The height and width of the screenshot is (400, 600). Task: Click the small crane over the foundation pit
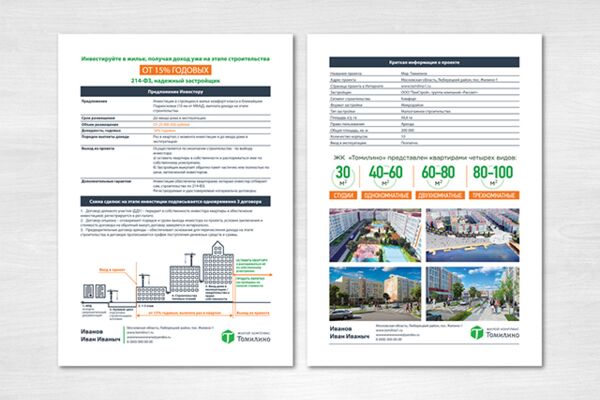pos(113,296)
